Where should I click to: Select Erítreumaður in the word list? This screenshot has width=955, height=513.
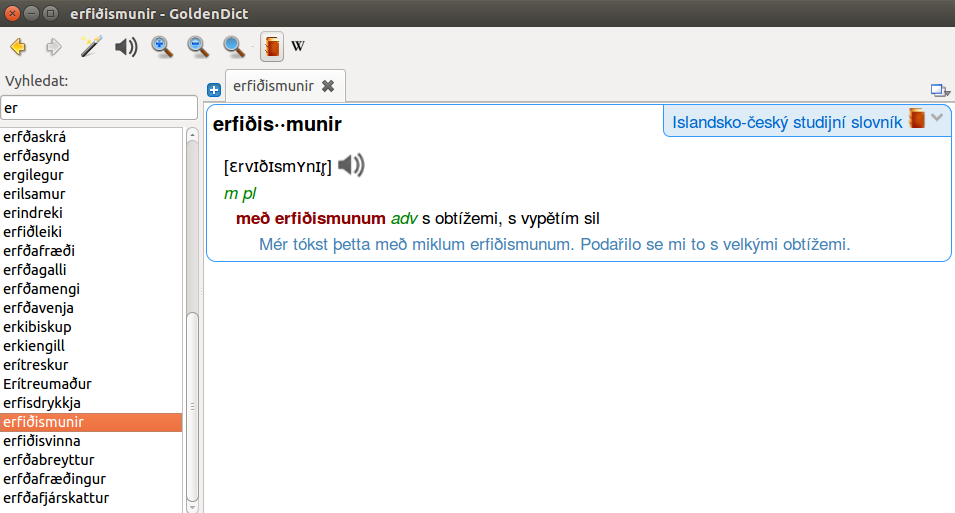[91, 384]
